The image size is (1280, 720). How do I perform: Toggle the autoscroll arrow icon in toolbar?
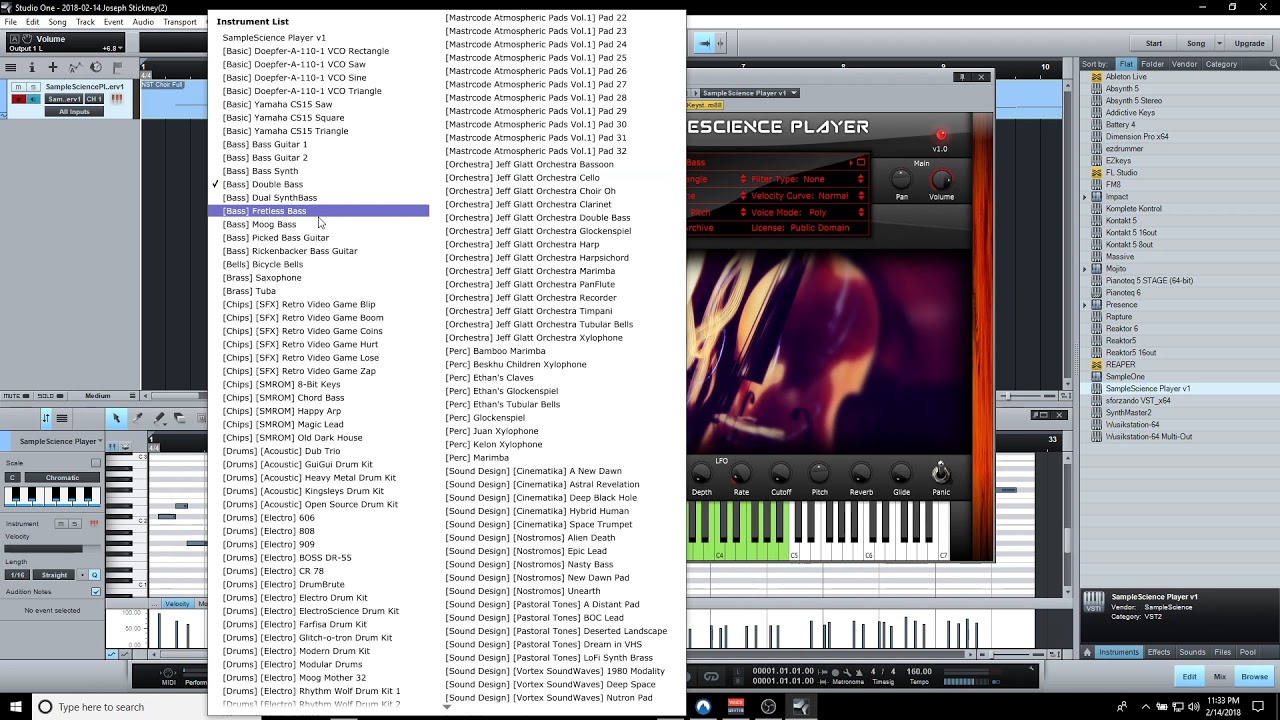coord(705,43)
